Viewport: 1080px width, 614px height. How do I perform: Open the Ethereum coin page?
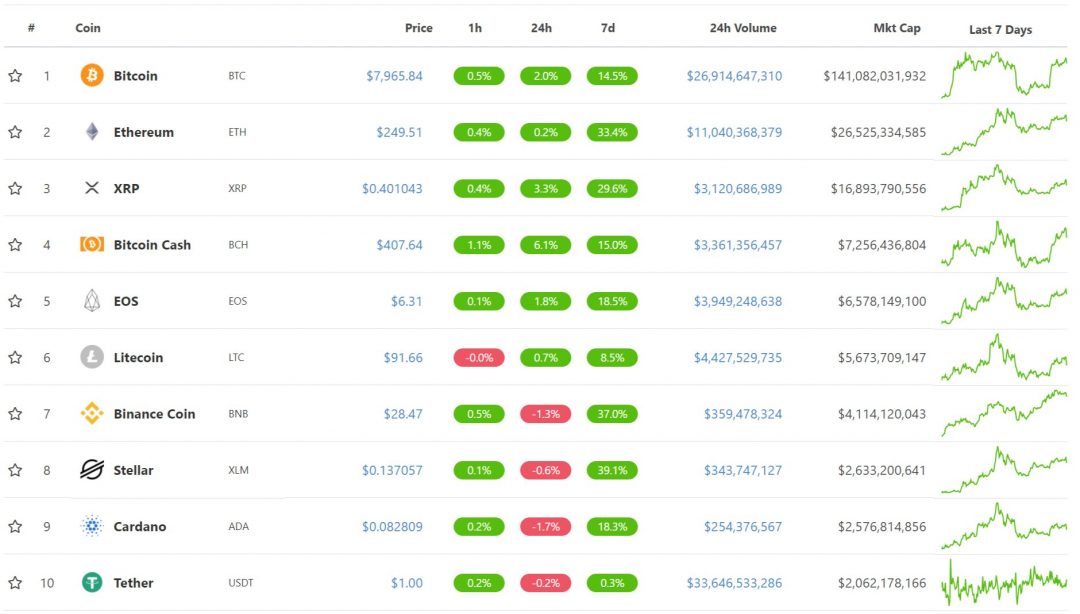(143, 132)
